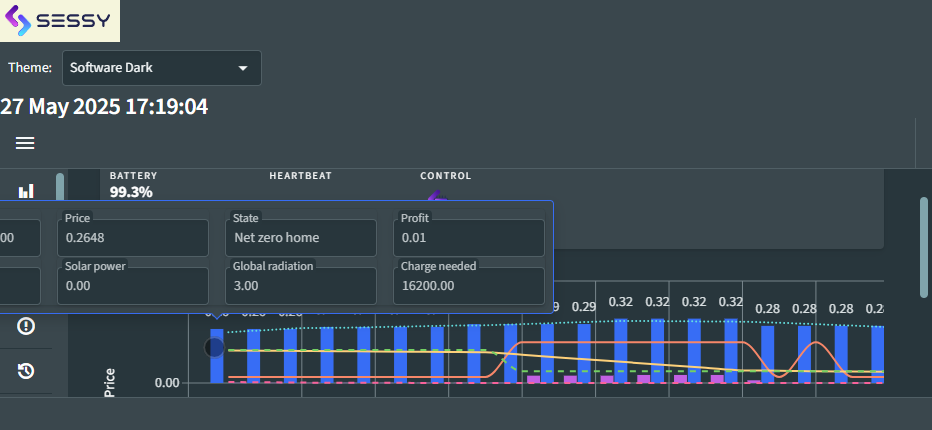Open the history clock sidebar icon

[26, 371]
